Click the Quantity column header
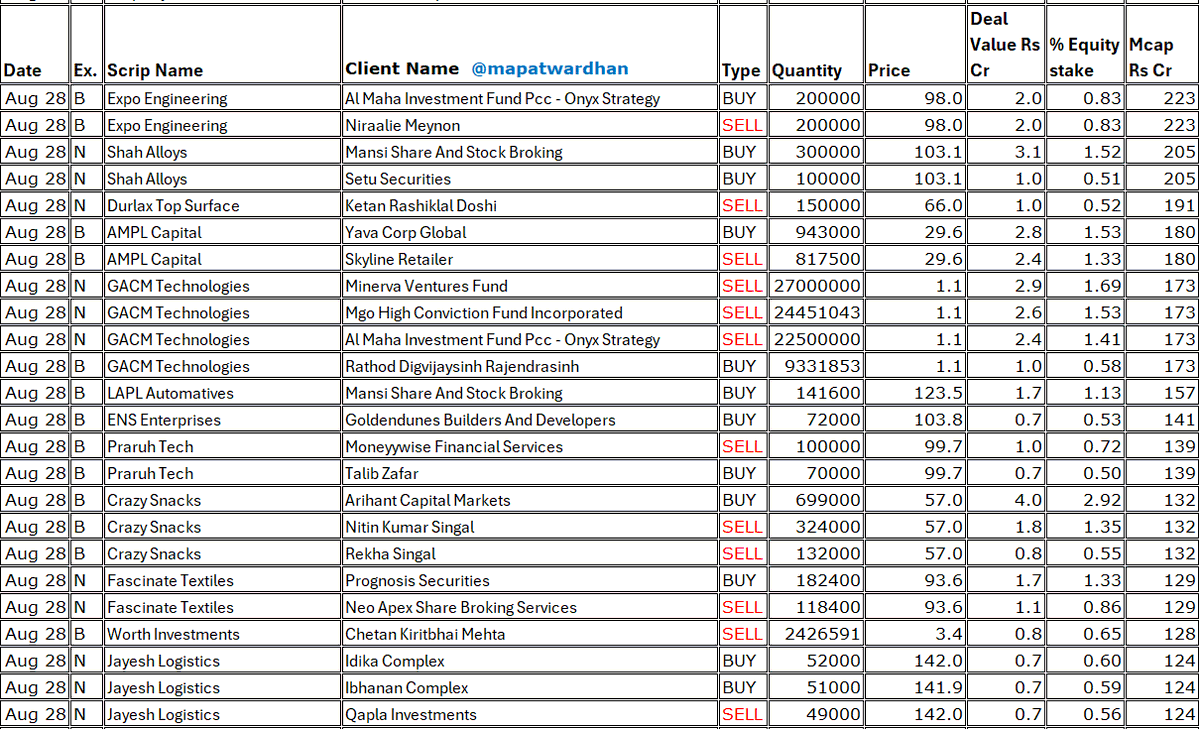 [816, 45]
